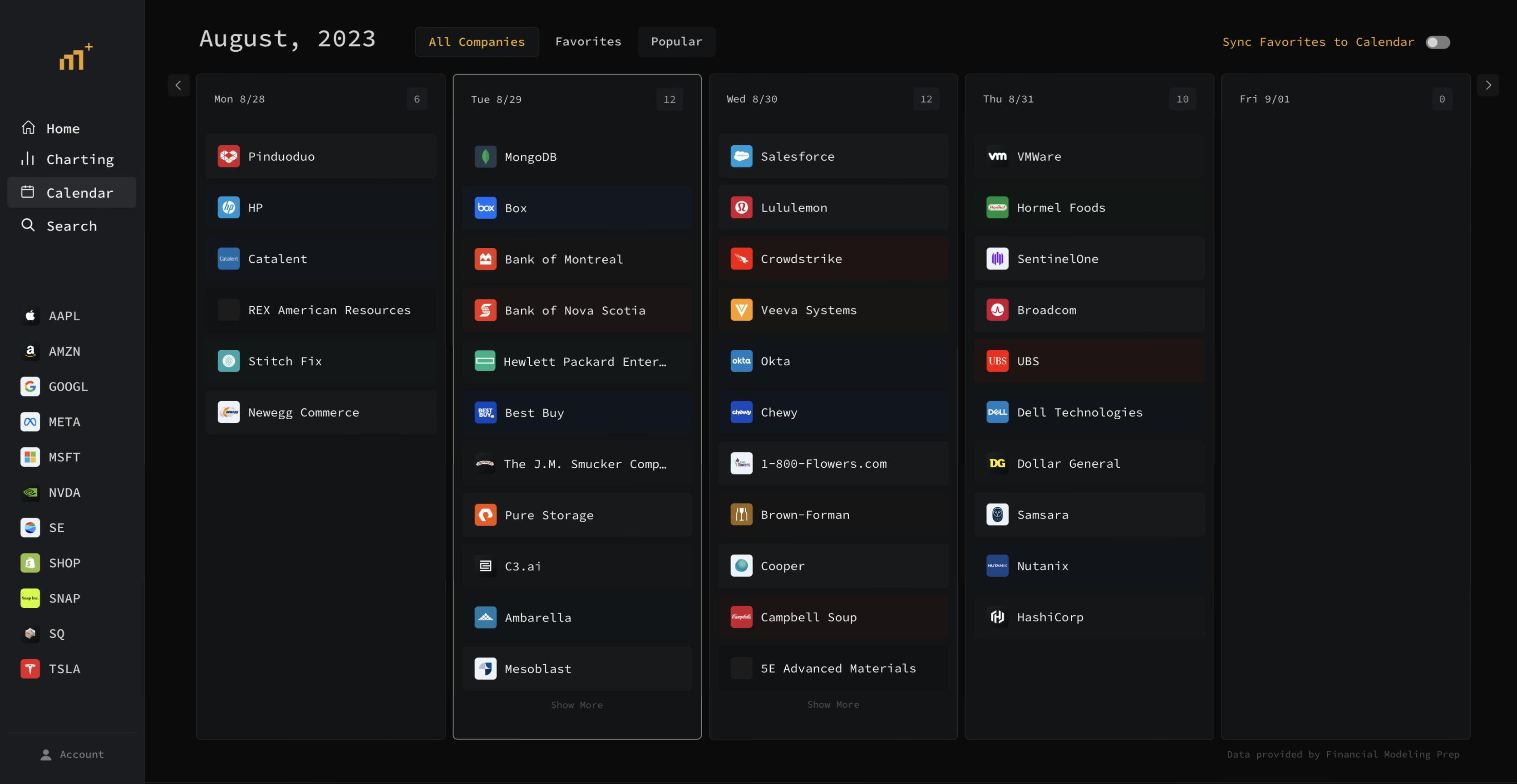Click the Pinduoduo logo icon

tap(228, 157)
